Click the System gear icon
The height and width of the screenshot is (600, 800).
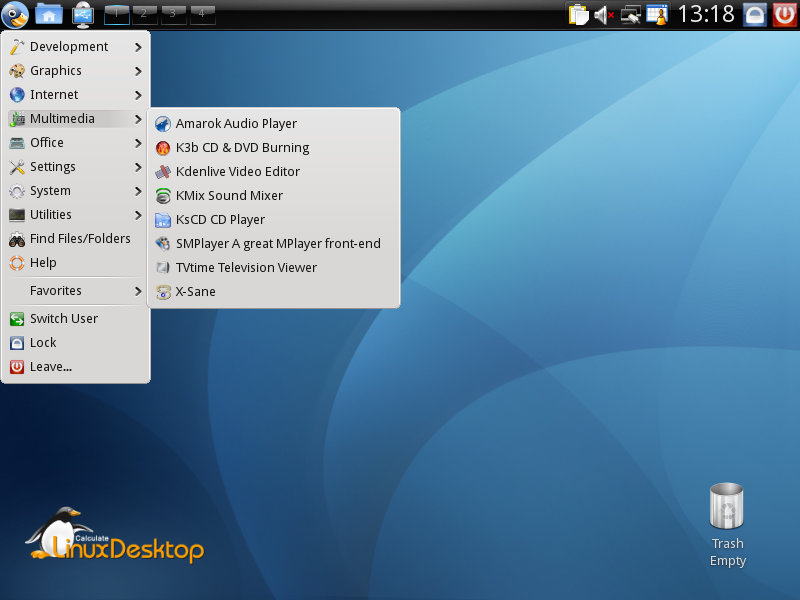point(17,191)
